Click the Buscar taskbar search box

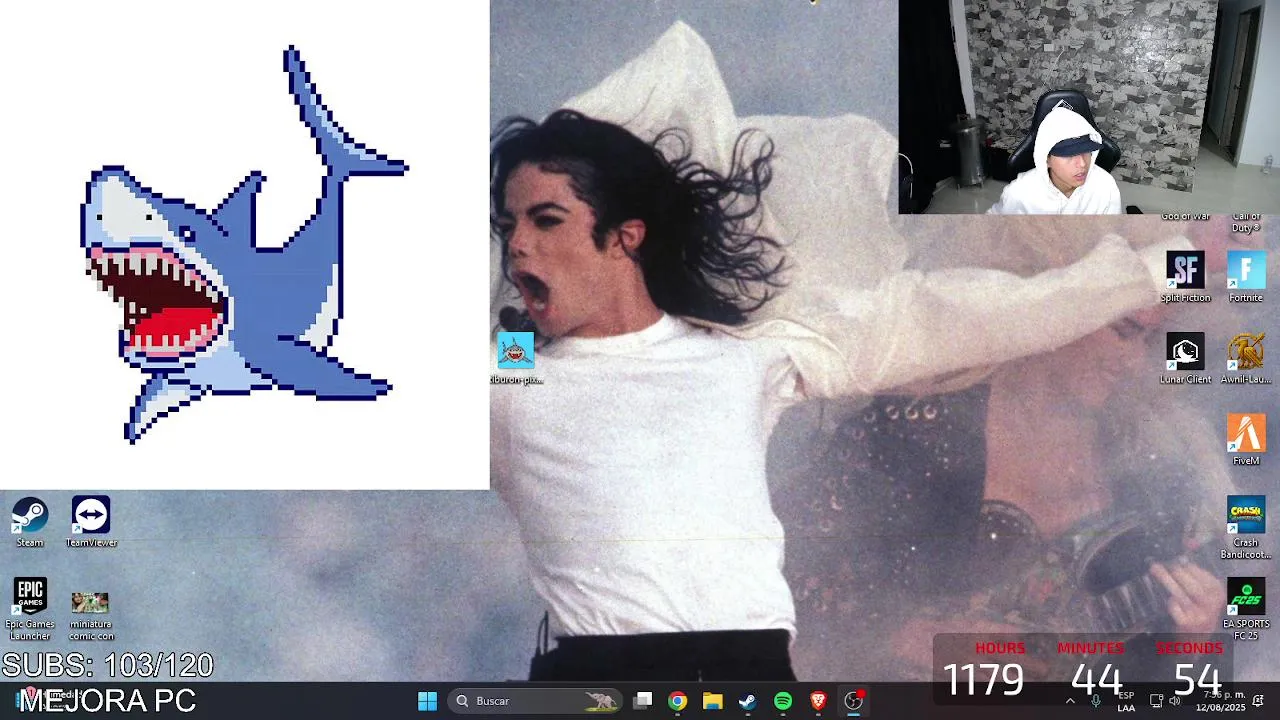tap(535, 701)
